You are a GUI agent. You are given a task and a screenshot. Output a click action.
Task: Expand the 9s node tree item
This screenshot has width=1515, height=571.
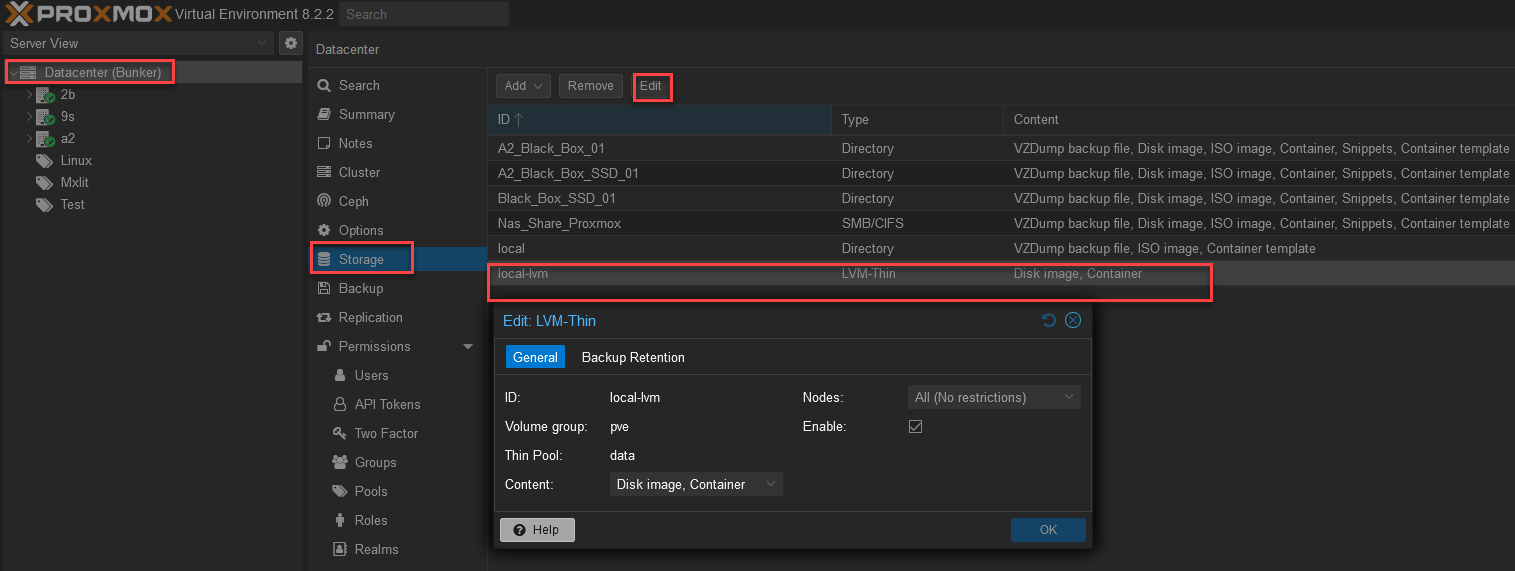[x=29, y=117]
